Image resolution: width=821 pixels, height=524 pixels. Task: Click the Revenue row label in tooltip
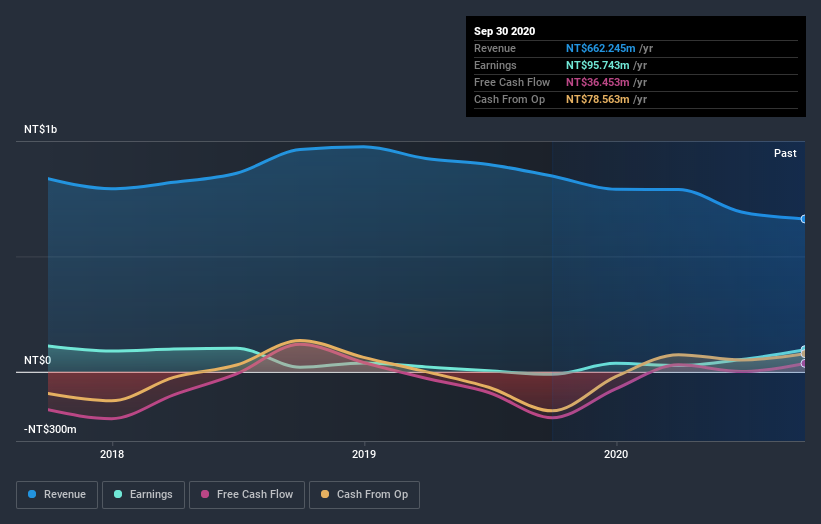495,48
